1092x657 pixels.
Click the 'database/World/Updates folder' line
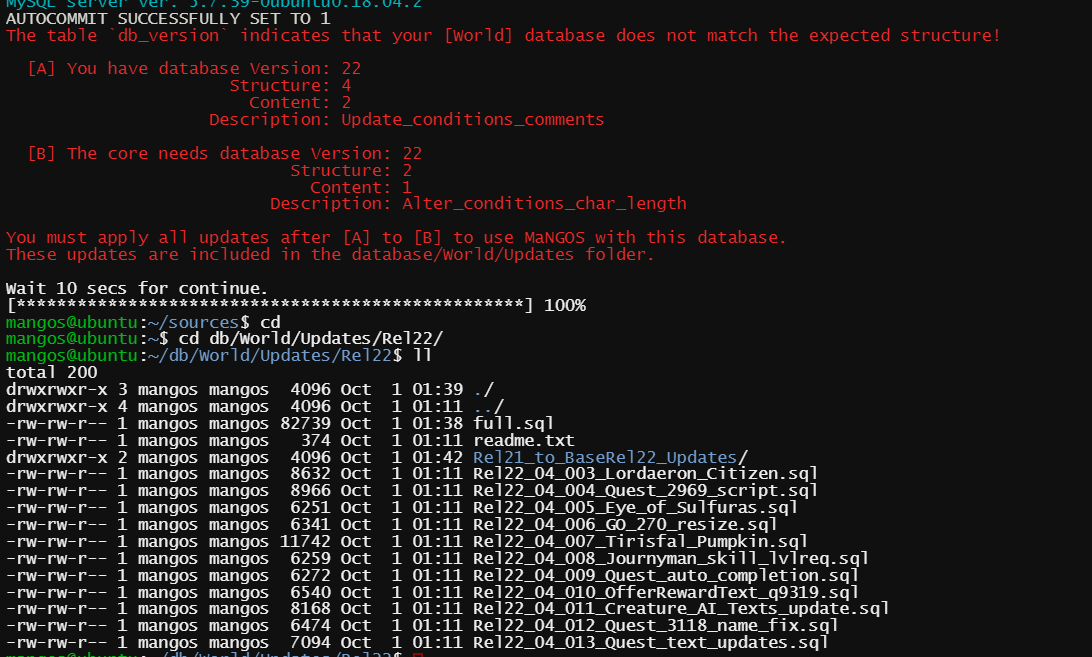pos(330,255)
